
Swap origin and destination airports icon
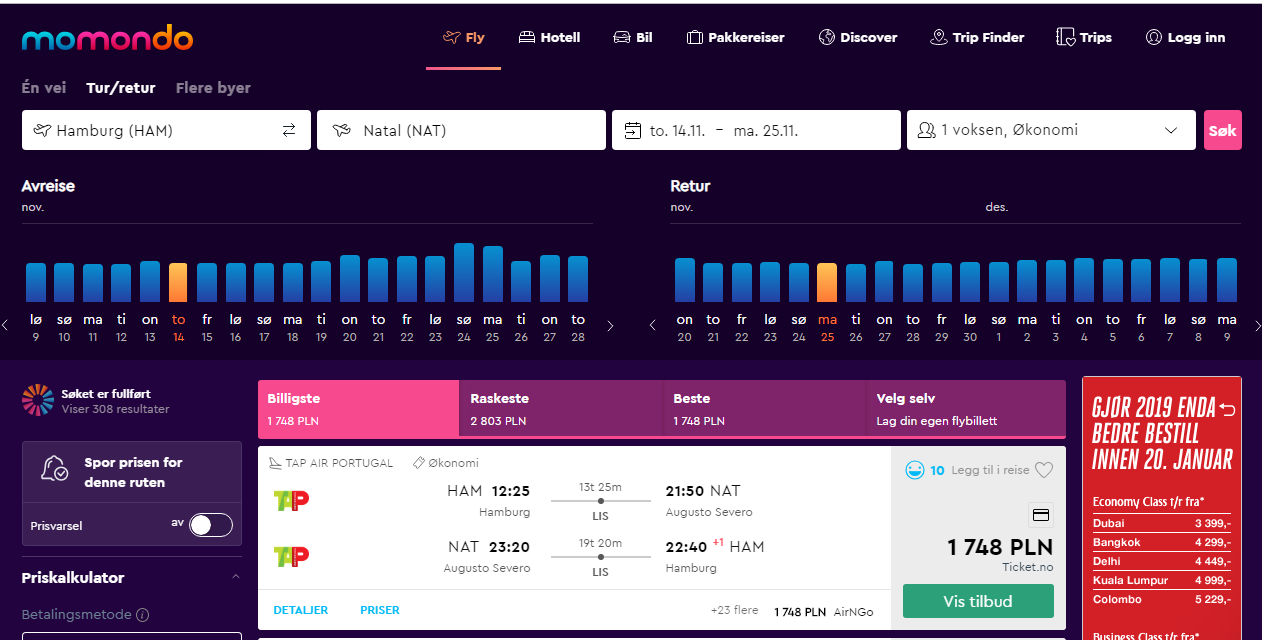[x=289, y=130]
